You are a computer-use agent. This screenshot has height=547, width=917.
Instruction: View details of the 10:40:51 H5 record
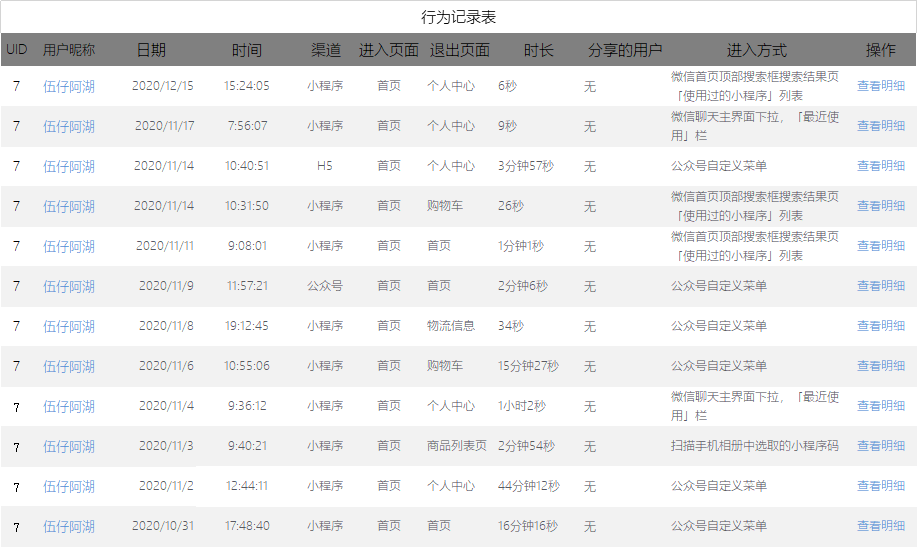pyautogui.click(x=880, y=166)
